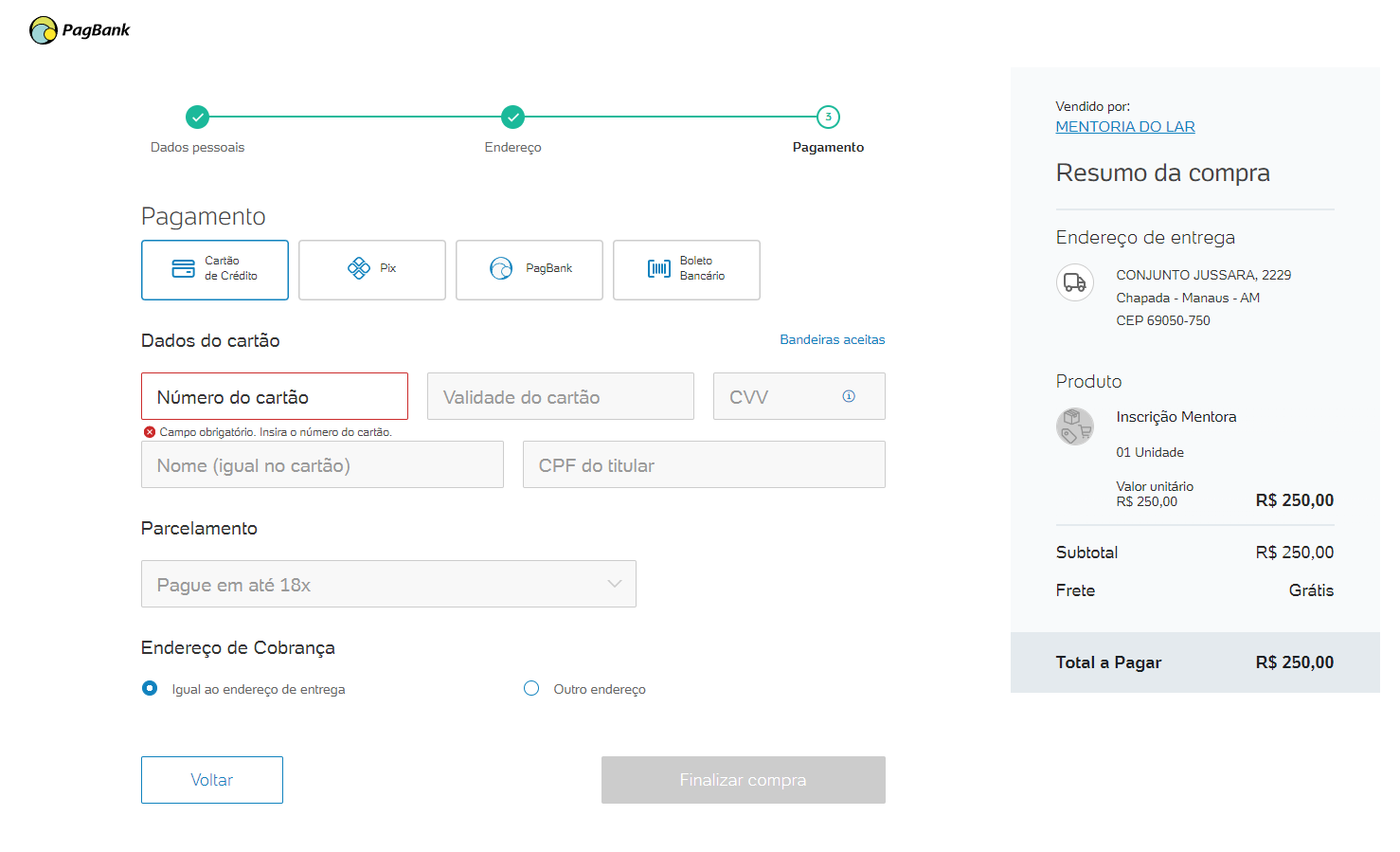Click the credit card icon
Viewport: 1400px width, 852px height.
coord(184,269)
